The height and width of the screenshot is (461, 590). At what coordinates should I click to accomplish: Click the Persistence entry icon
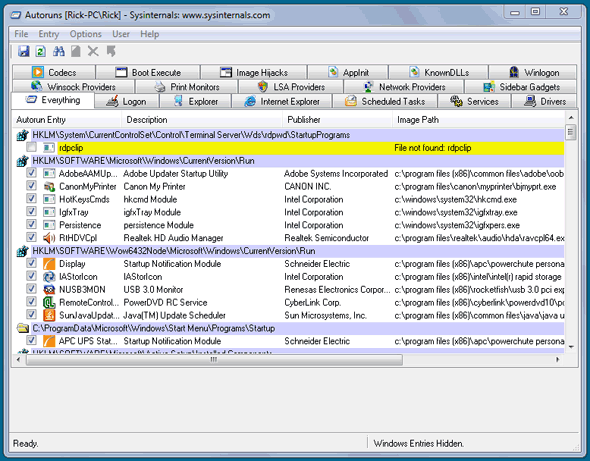click(x=49, y=225)
